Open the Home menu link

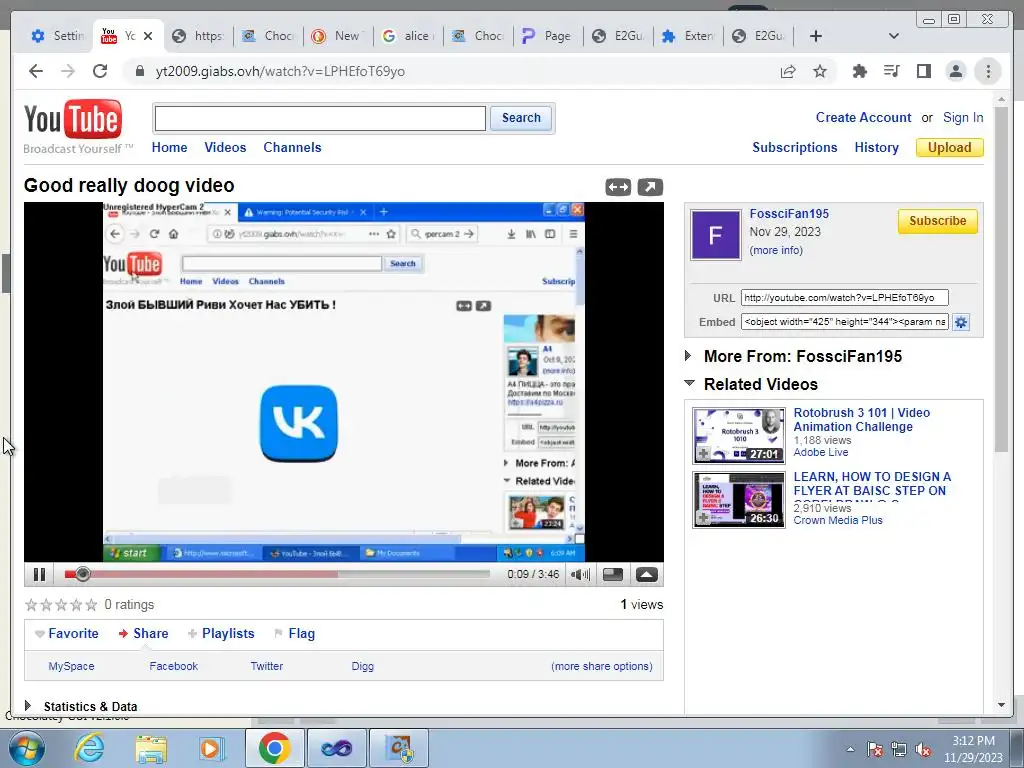[169, 148]
